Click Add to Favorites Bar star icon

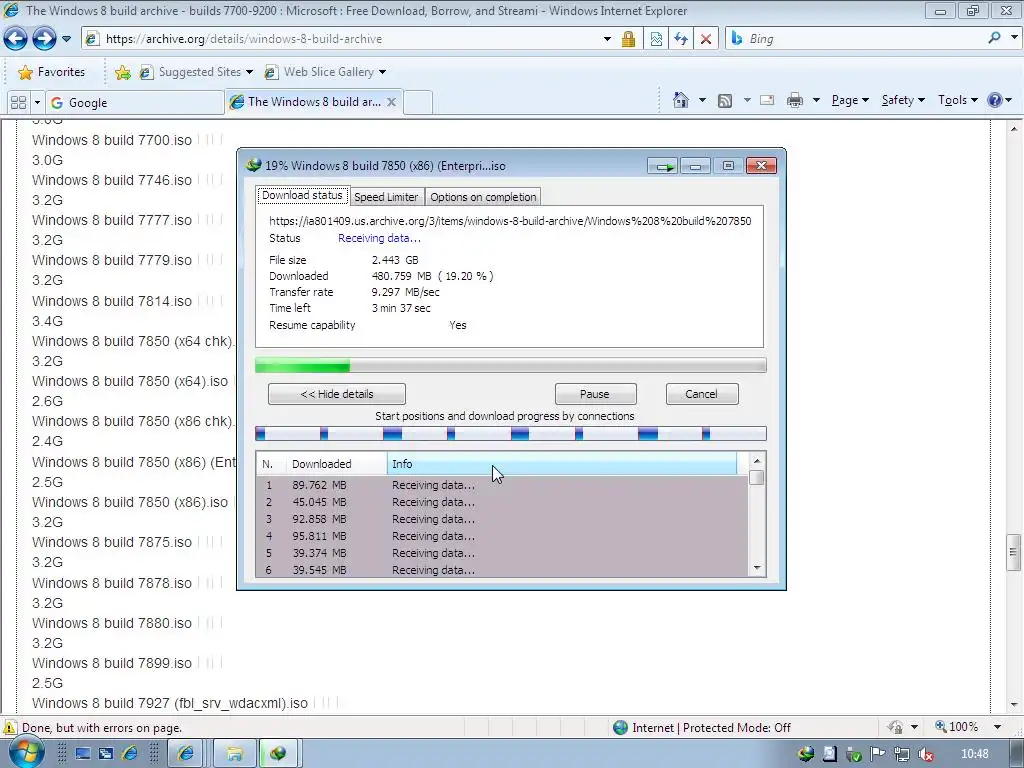pyautogui.click(x=122, y=72)
